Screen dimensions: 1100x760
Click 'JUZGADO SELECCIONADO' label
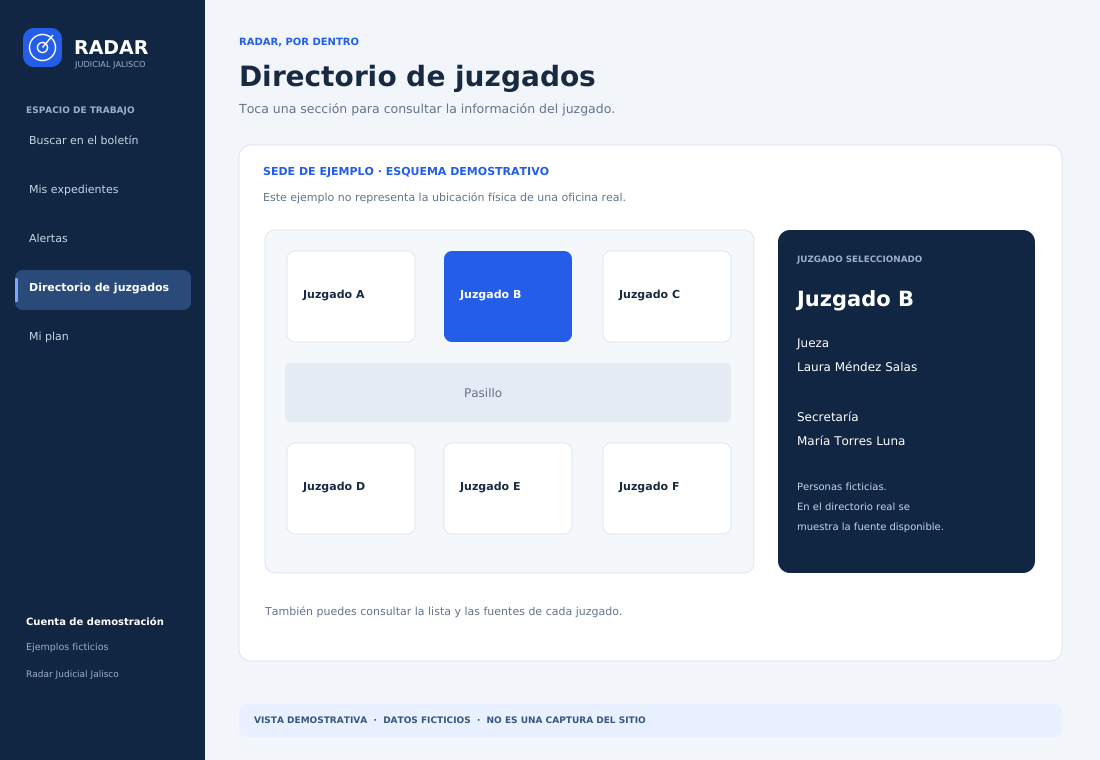pos(859,259)
